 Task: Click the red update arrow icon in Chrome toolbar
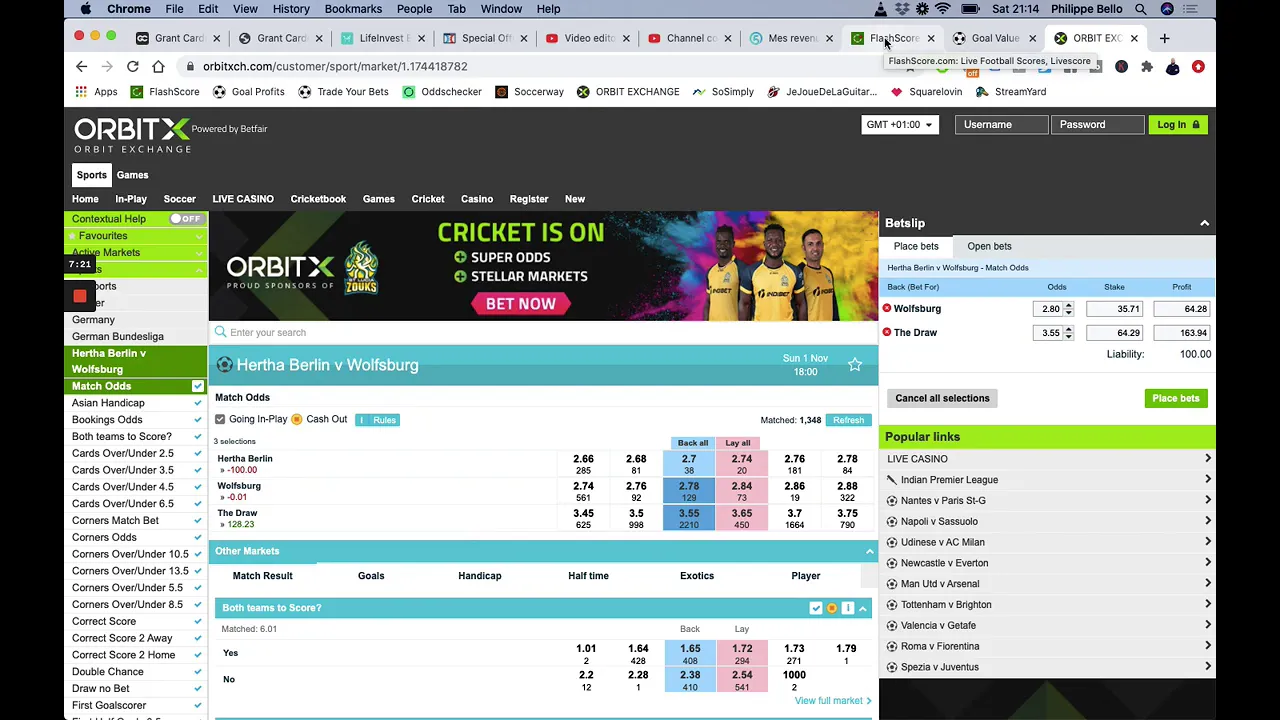1198,67
